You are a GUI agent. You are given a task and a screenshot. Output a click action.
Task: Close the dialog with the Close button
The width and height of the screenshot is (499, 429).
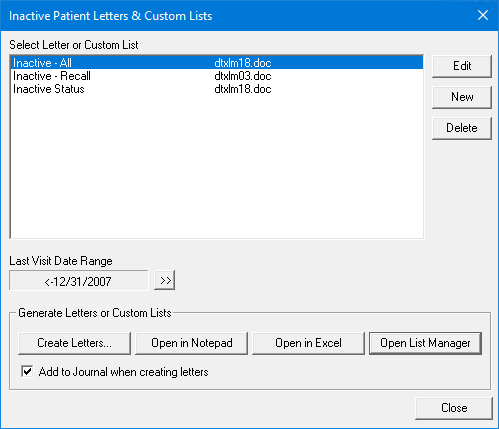coord(454,408)
